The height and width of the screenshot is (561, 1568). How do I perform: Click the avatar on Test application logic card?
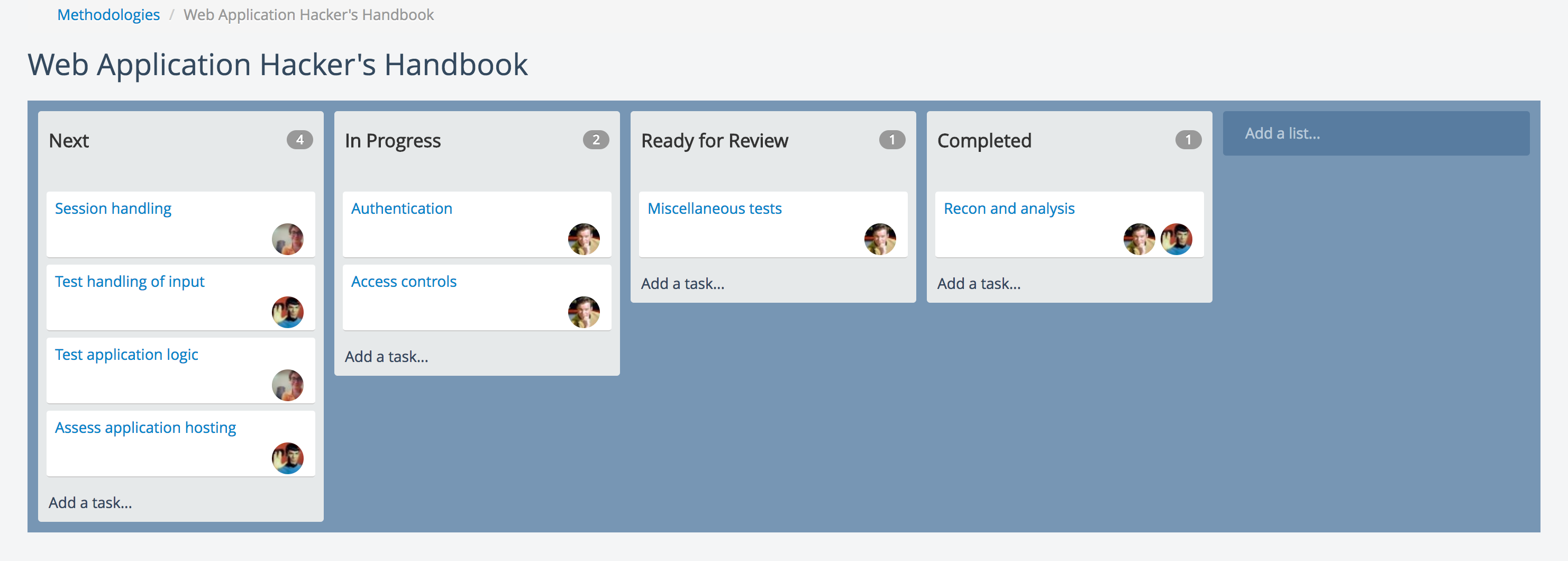(287, 385)
